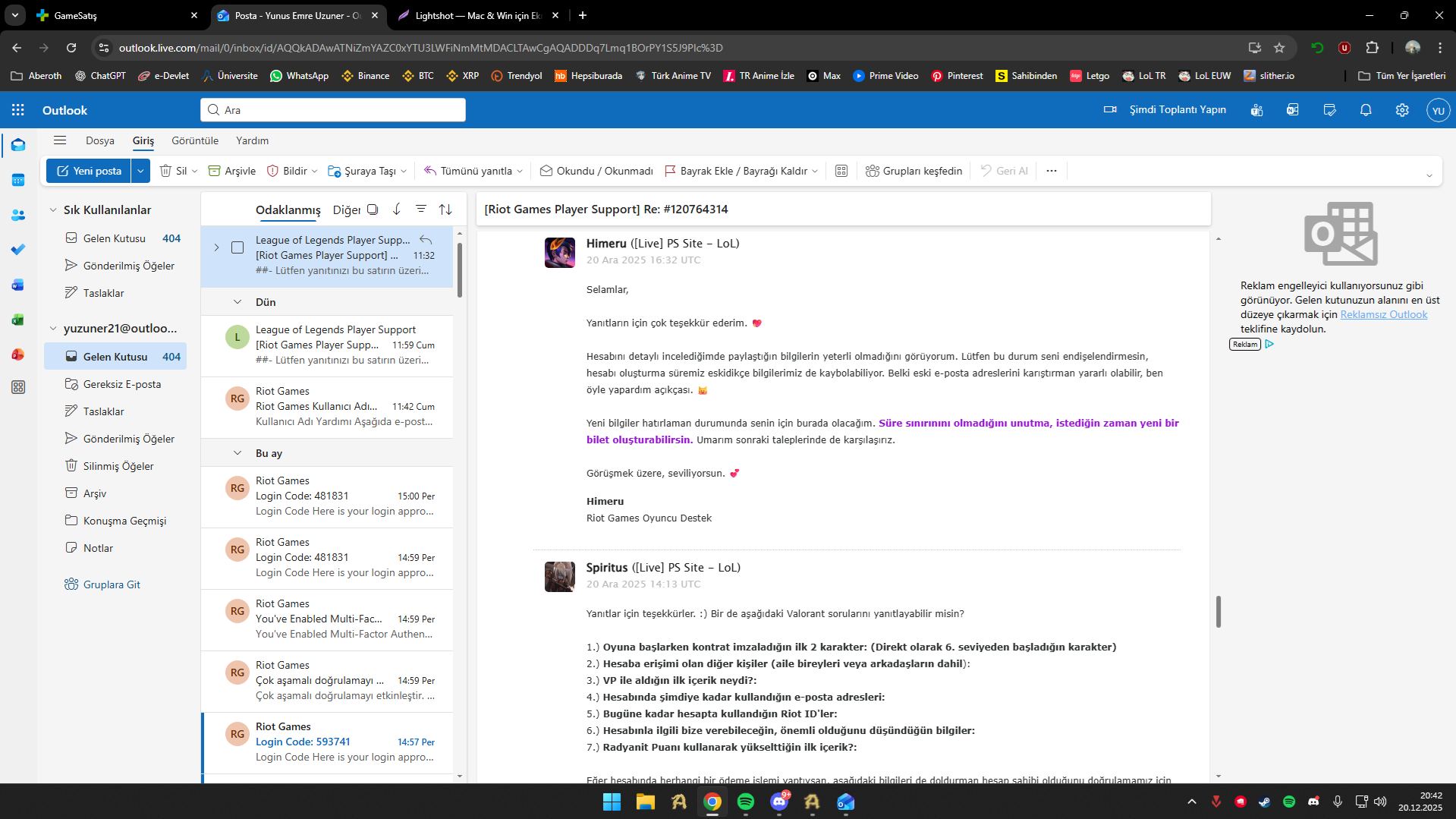Open Bayrak Ekle / Bayrağı Kaldır dropdown
The height and width of the screenshot is (819, 1456).
tap(815, 171)
